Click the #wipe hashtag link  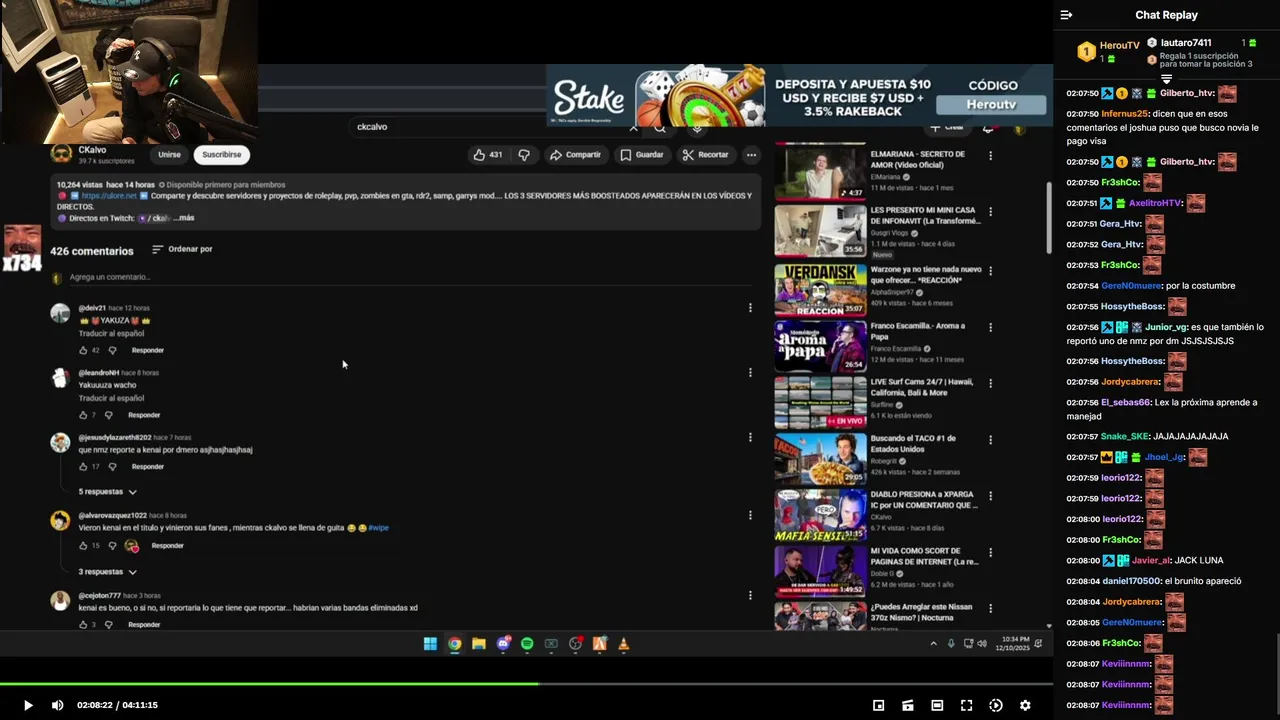378,527
